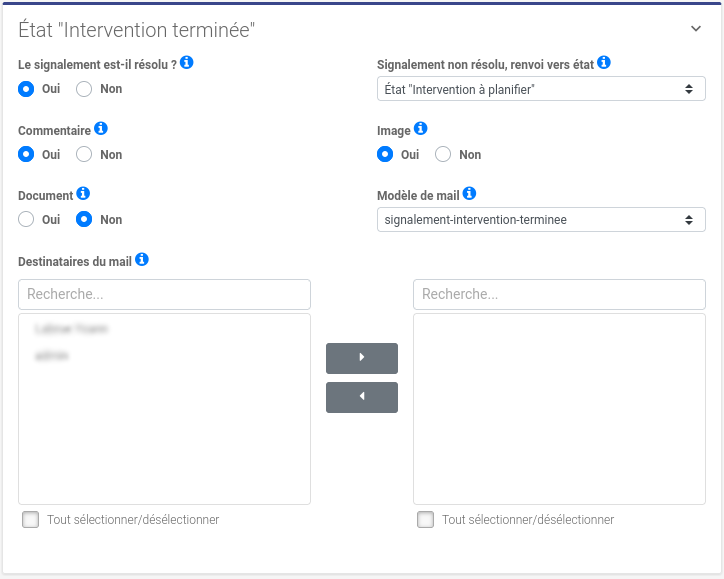Collapse the 'Intervention terminée' panel chevron

pos(697,29)
